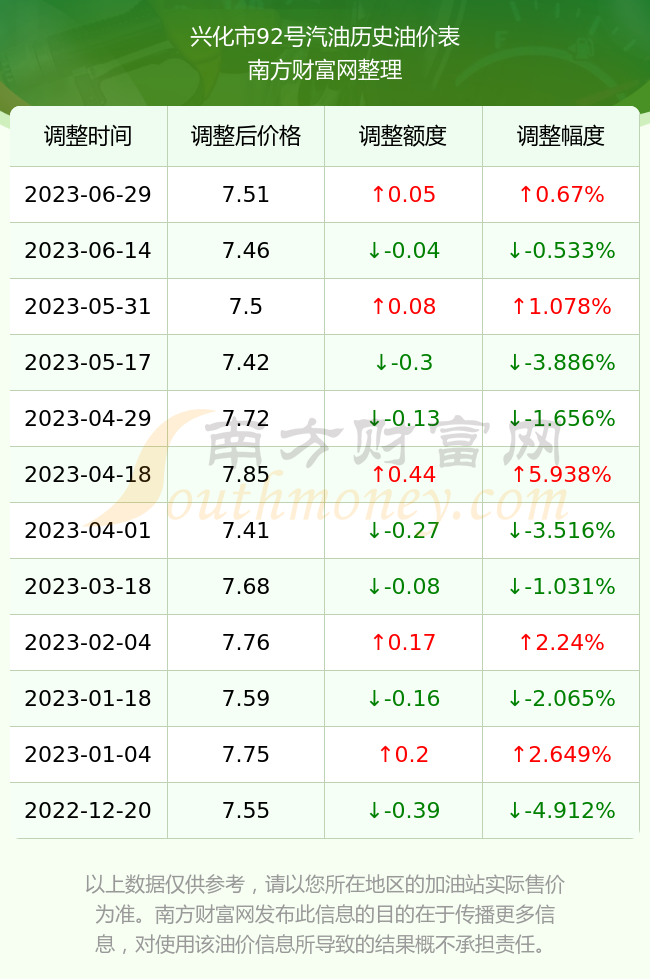Screen dimensions: 650x980
Task: Click the disclaimer text at the bottom
Action: coord(325,914)
